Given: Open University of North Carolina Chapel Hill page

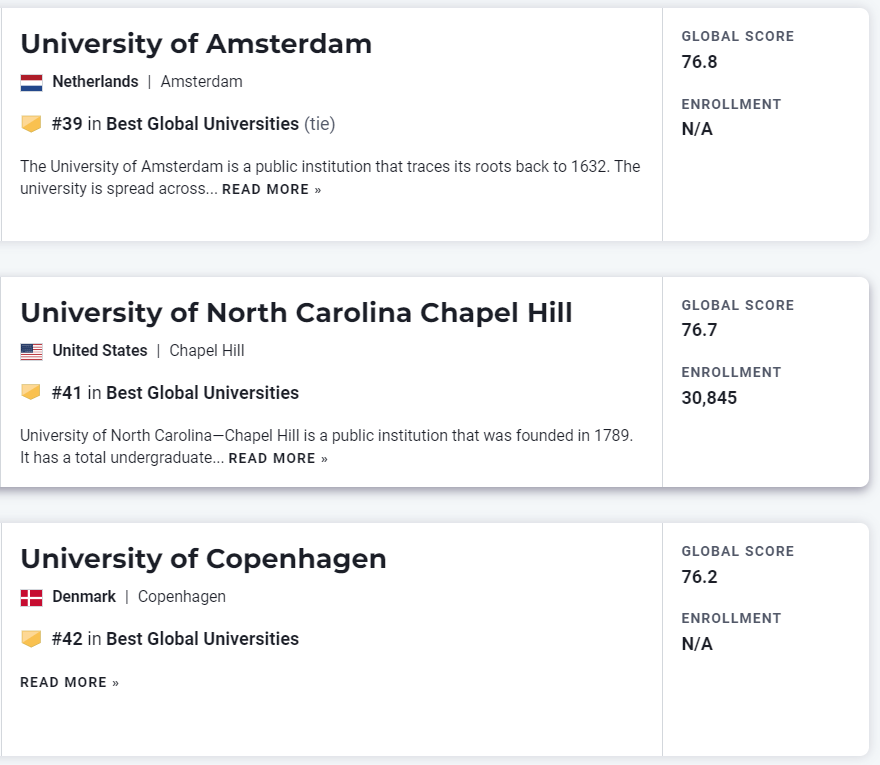Looking at the screenshot, I should tap(296, 313).
